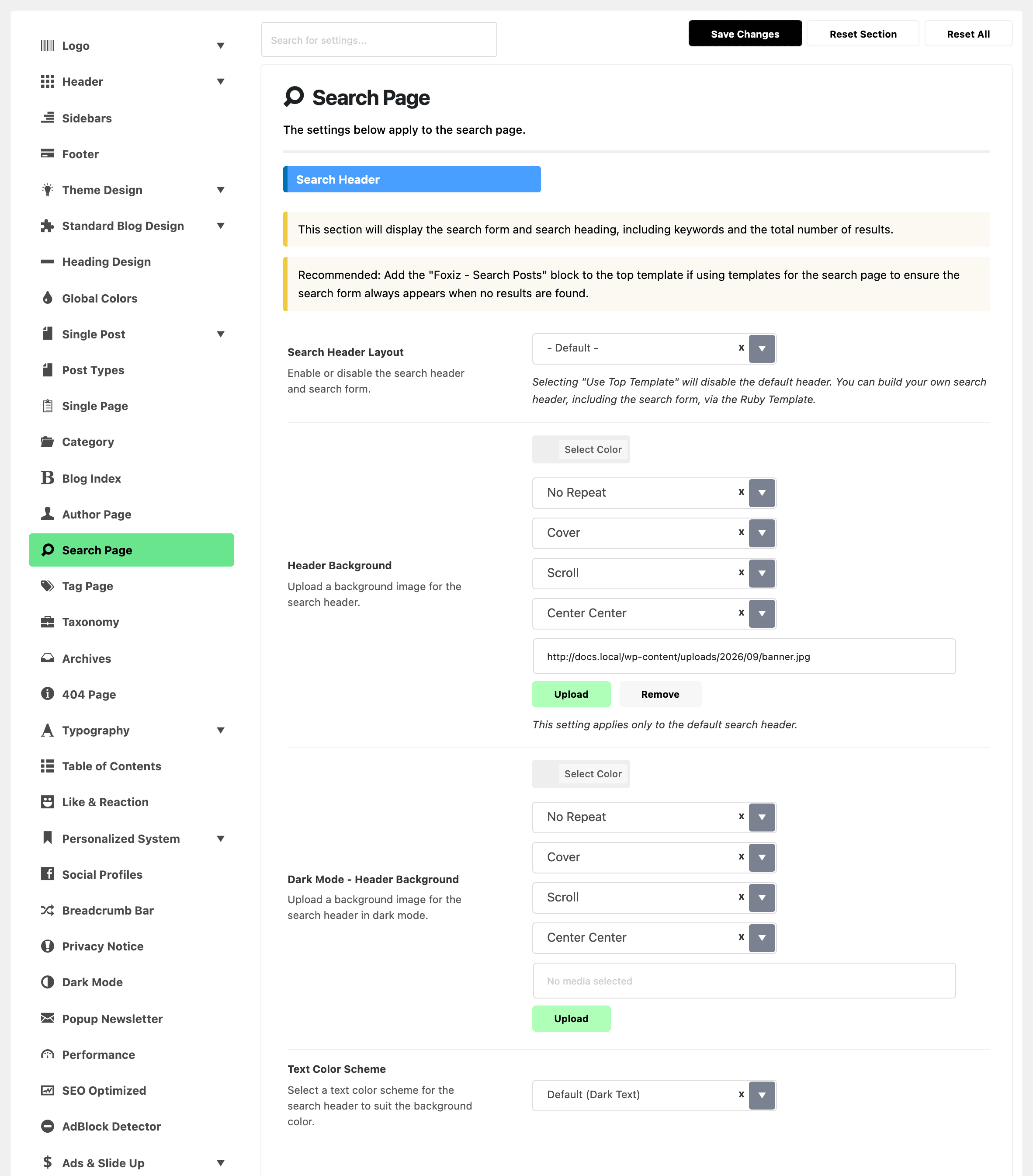Viewport: 1033px width, 1176px height.
Task: Click the banner.jpg image URL field
Action: 744,657
